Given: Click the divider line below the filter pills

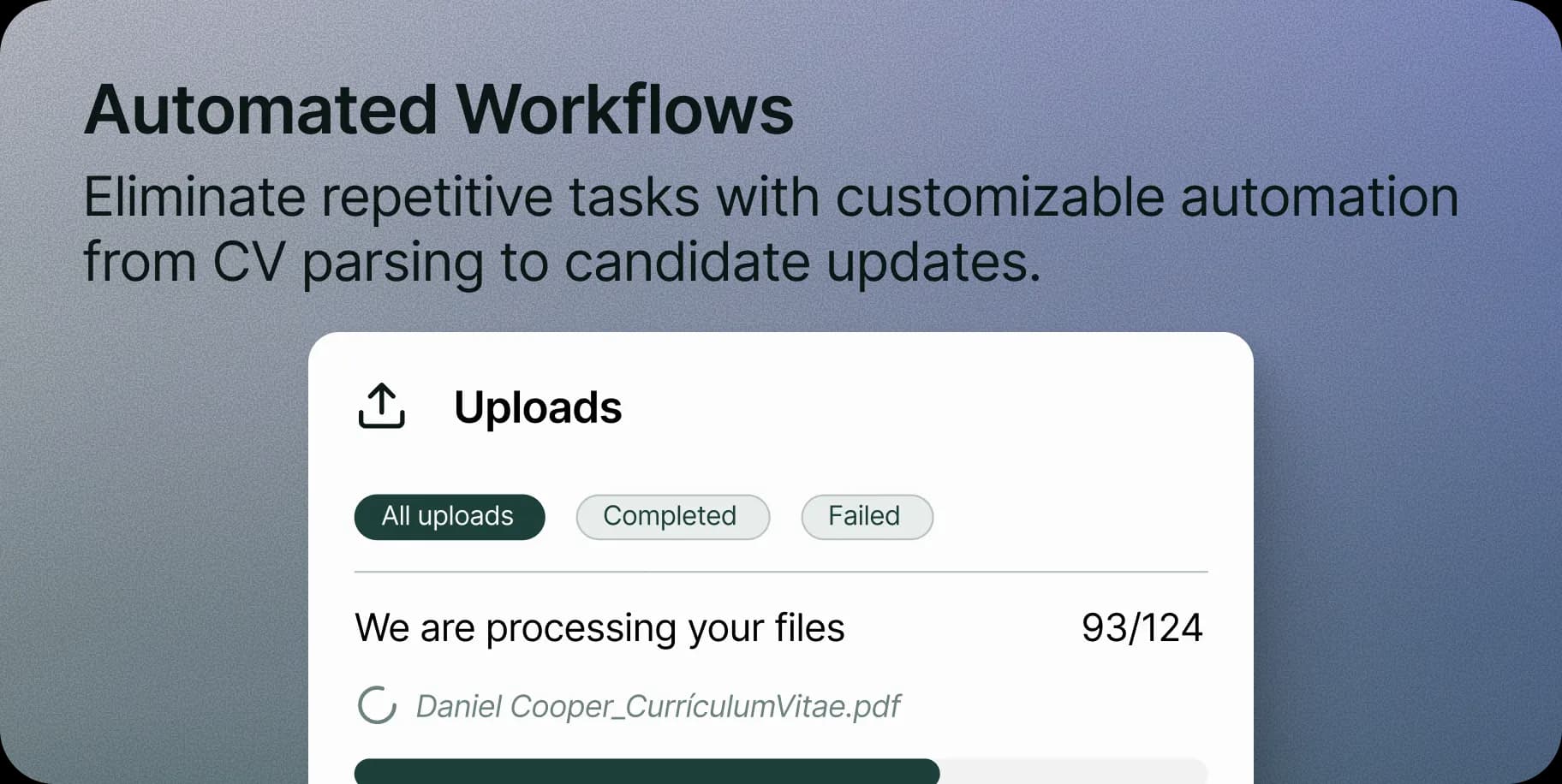Looking at the screenshot, I should [x=781, y=571].
